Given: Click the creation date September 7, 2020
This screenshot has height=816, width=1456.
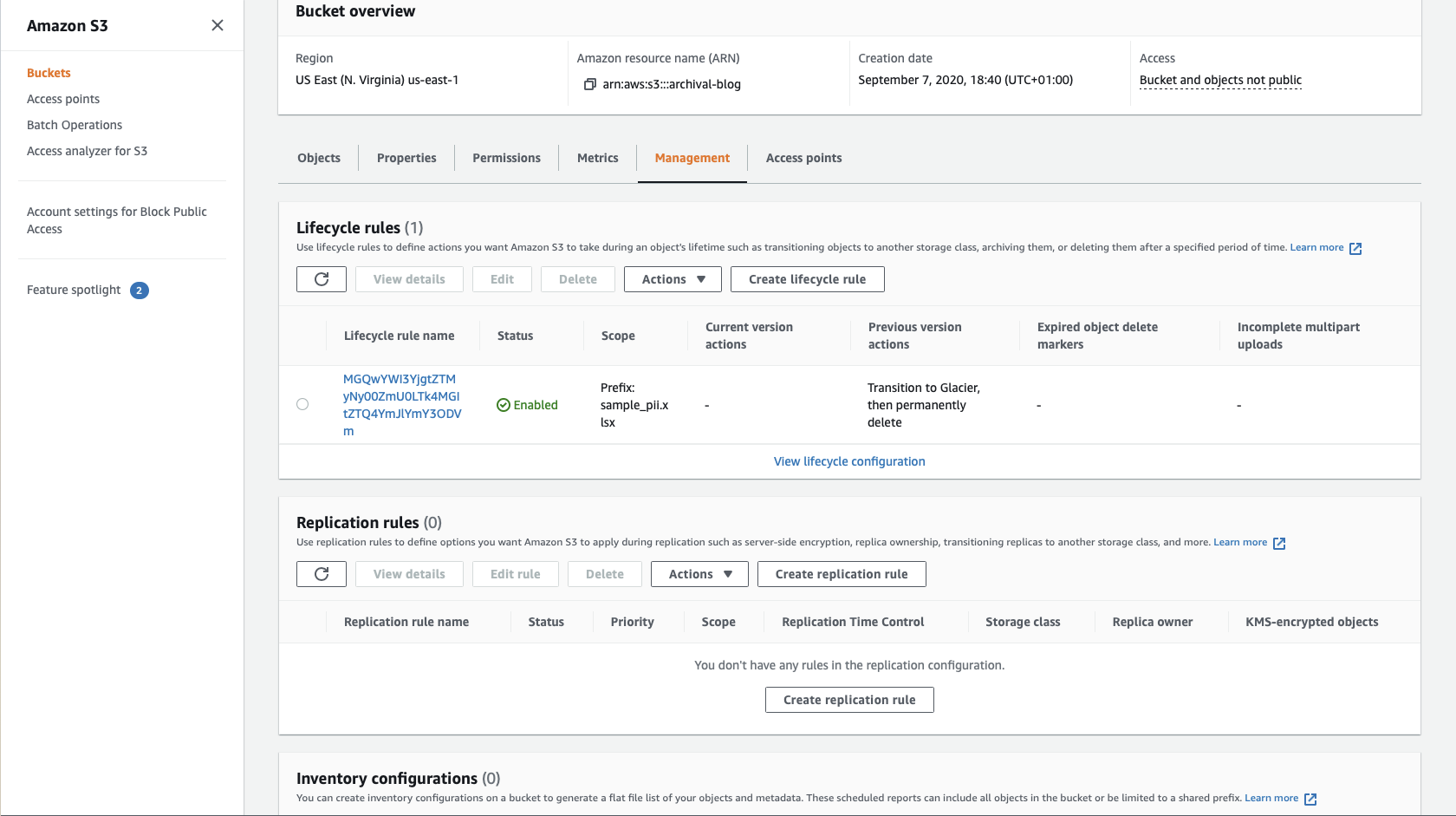Looking at the screenshot, I should [965, 80].
